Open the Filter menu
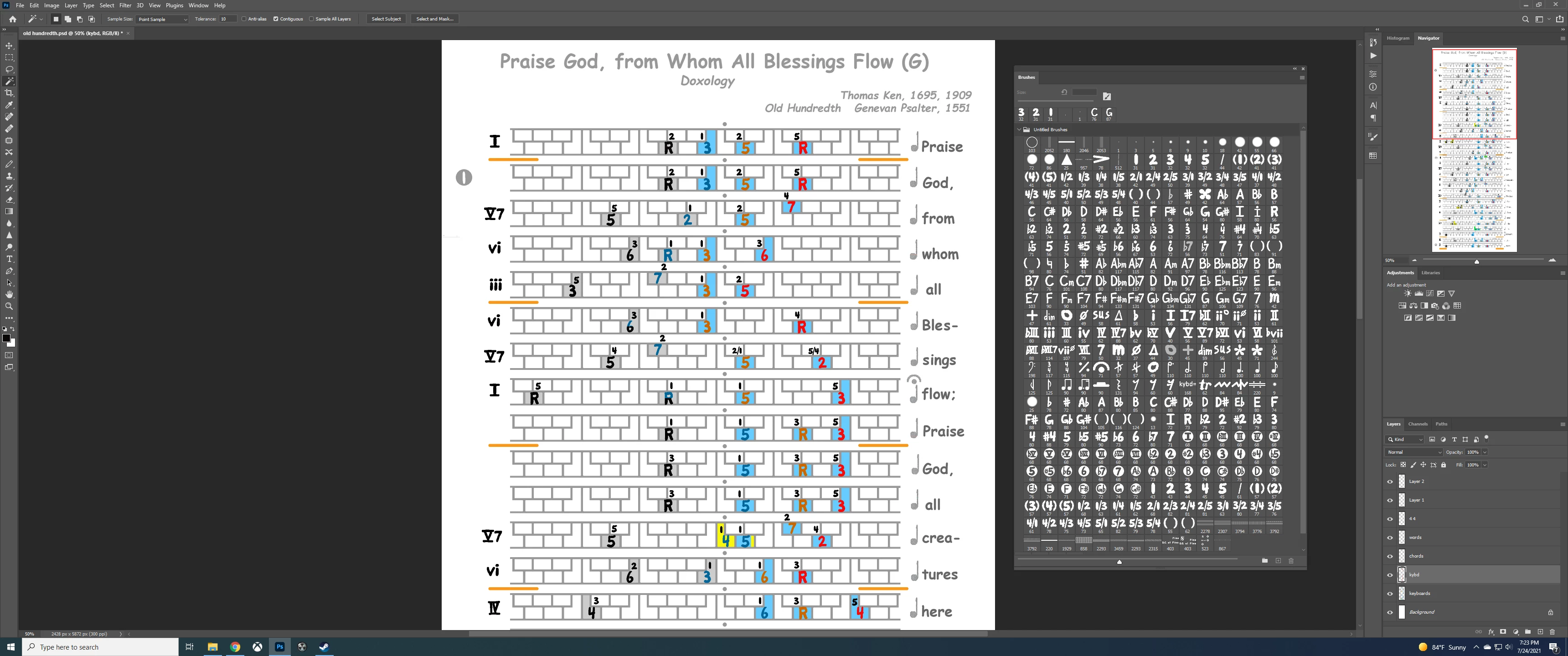This screenshot has width=1568, height=656. pos(125,5)
